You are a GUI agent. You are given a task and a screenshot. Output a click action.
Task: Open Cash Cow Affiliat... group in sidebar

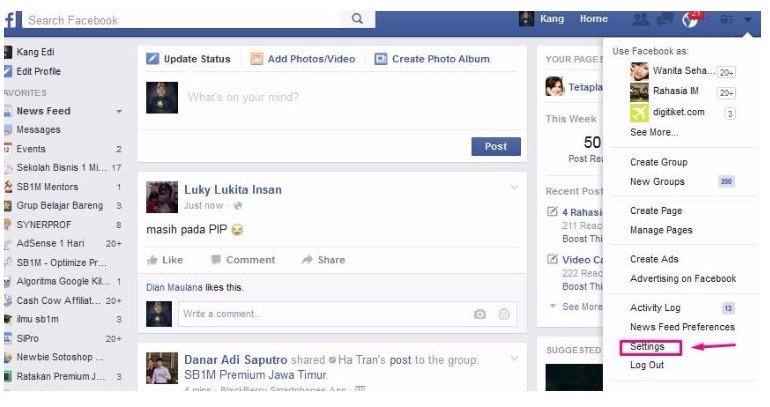pos(58,300)
